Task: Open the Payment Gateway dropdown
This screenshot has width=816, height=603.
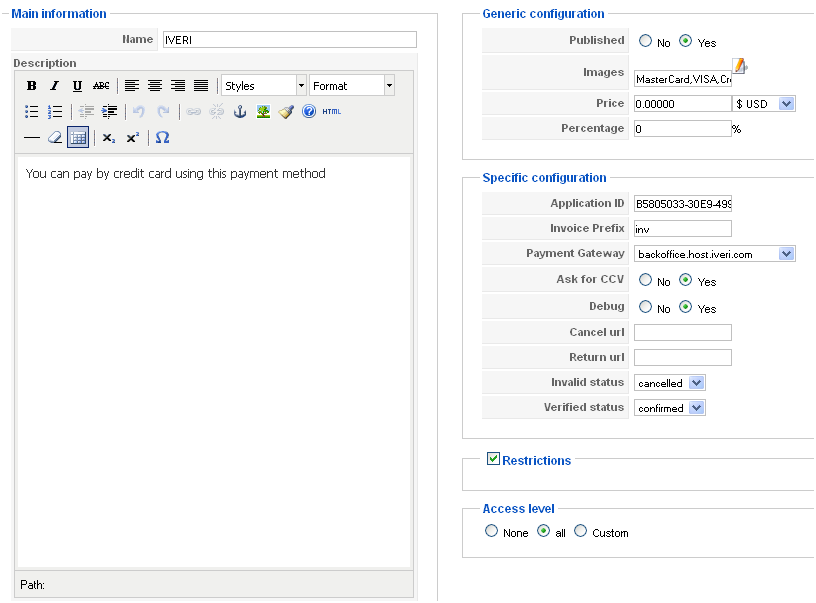Action: [x=714, y=254]
